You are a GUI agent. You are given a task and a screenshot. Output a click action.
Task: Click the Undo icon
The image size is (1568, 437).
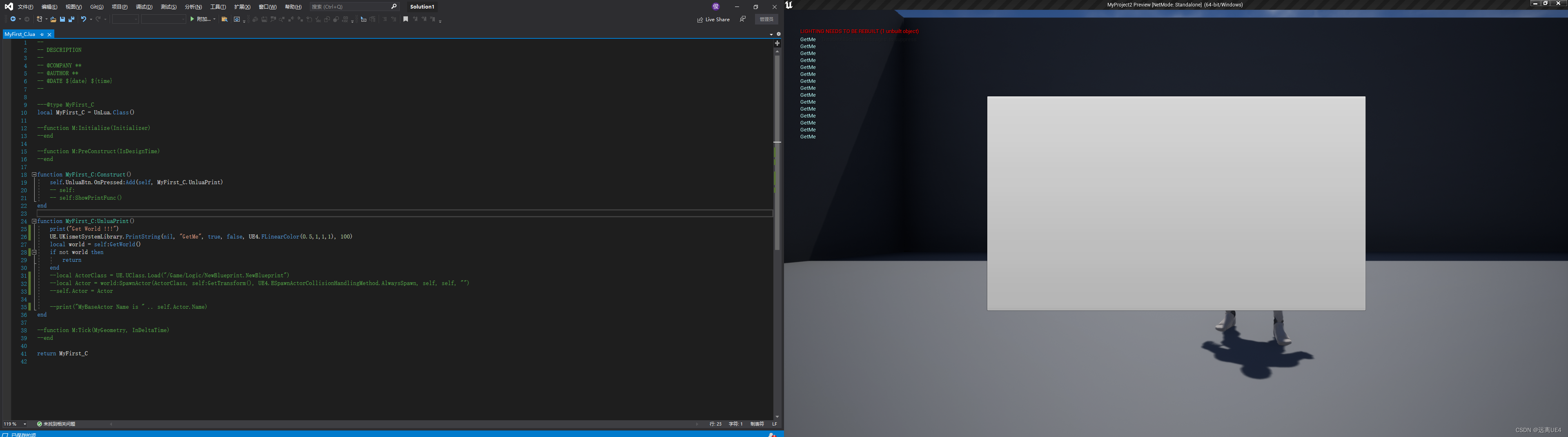(83, 19)
